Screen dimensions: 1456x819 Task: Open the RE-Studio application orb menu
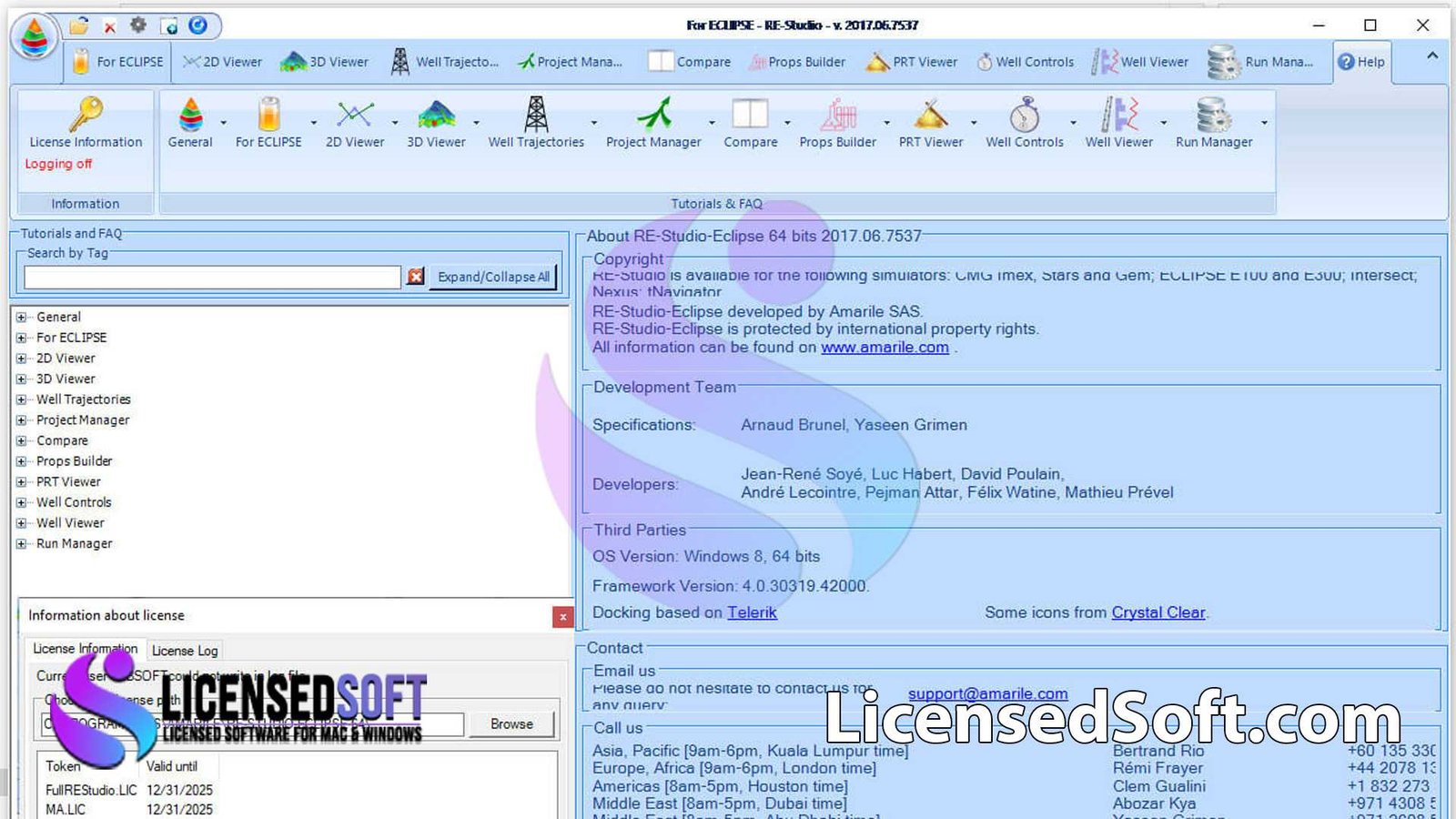(35, 36)
